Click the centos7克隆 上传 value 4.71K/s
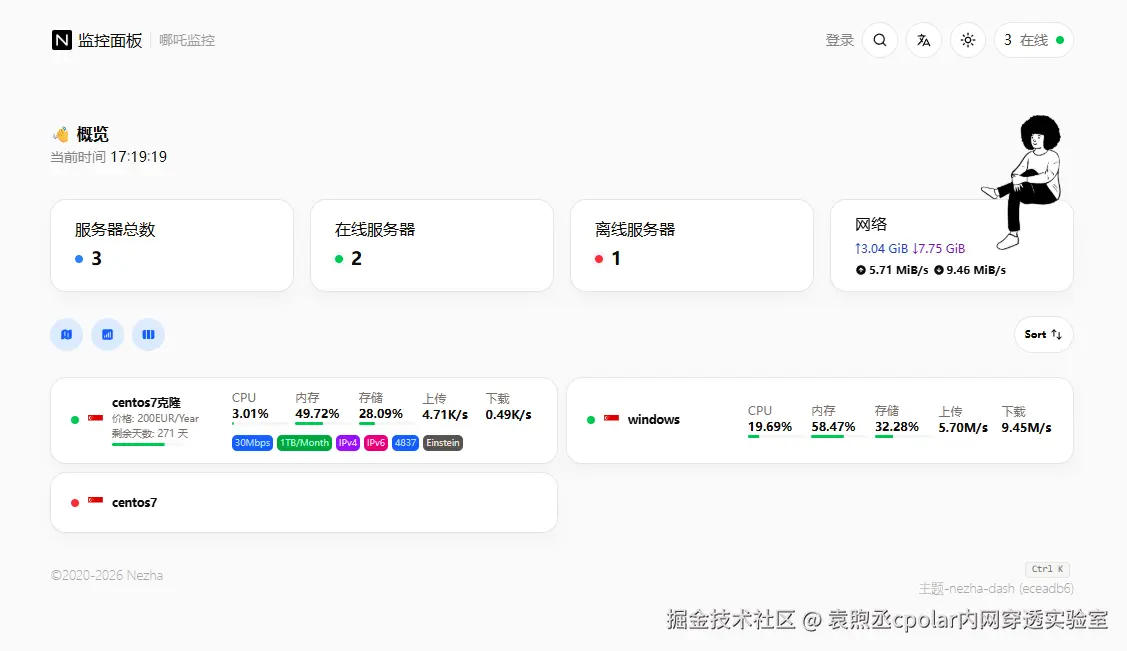This screenshot has height=651, width=1127. pos(445,415)
